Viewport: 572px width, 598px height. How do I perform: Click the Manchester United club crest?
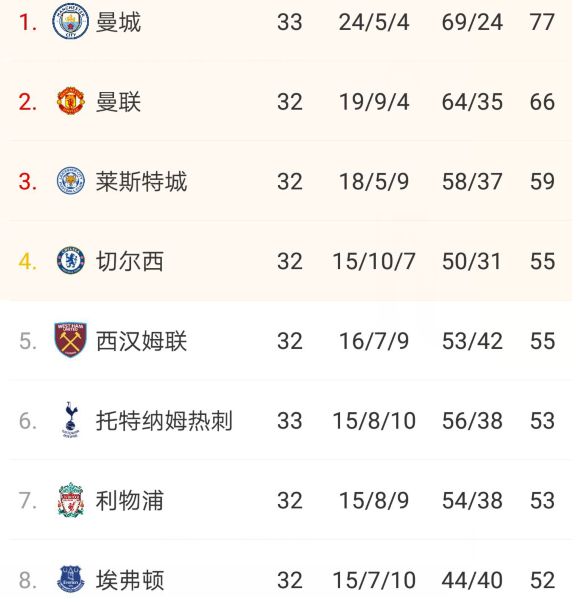pyautogui.click(x=71, y=101)
